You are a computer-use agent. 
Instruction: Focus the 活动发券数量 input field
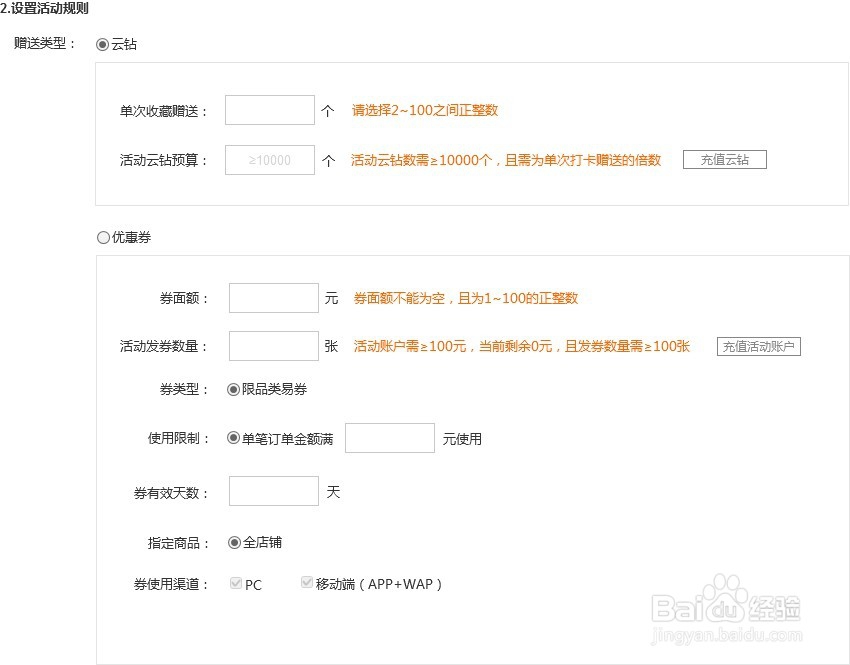coord(273,346)
